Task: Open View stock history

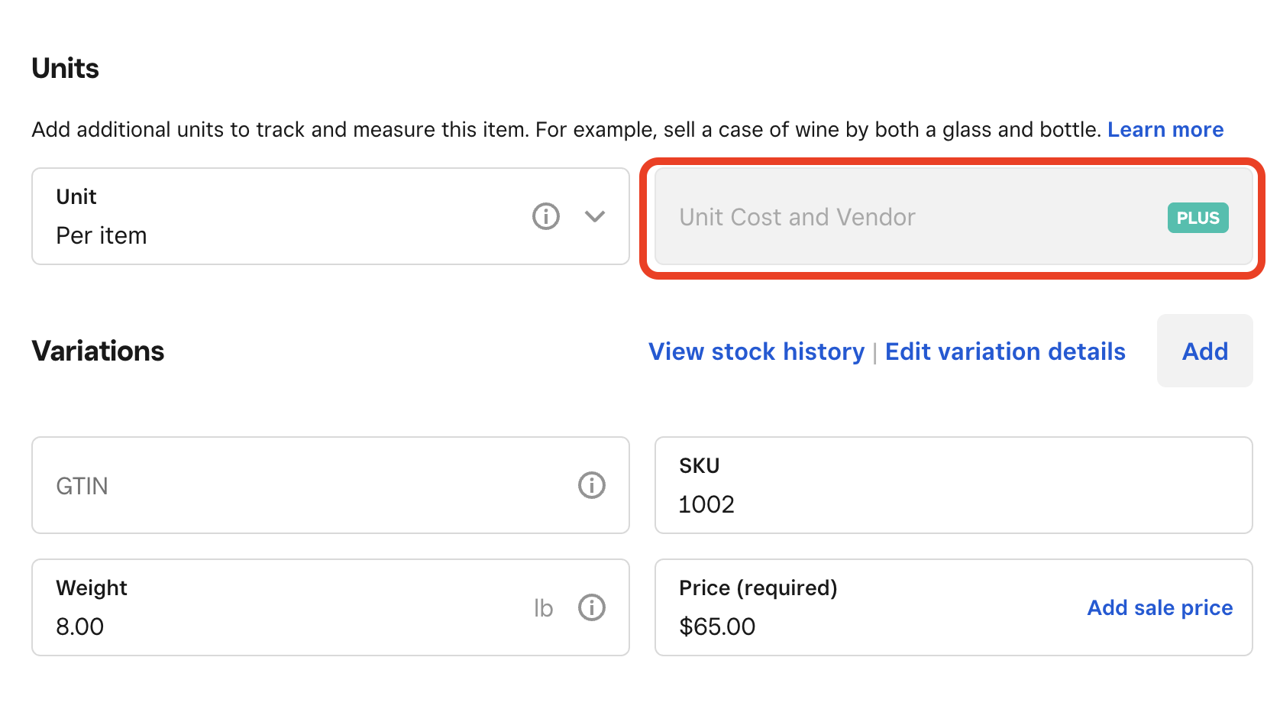Action: (x=756, y=352)
